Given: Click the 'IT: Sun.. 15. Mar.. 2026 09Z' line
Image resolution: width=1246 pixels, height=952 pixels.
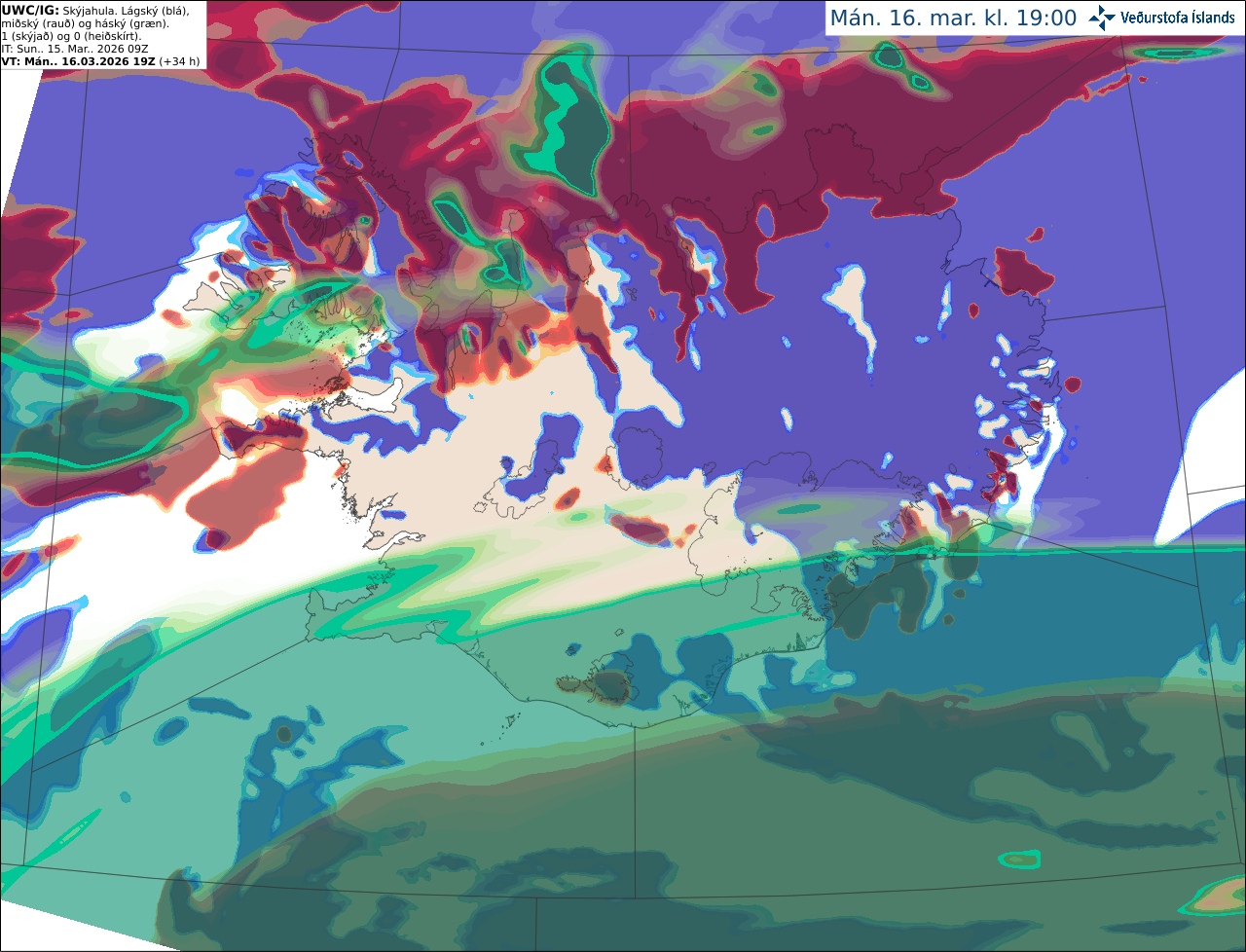Looking at the screenshot, I should 74,49.
